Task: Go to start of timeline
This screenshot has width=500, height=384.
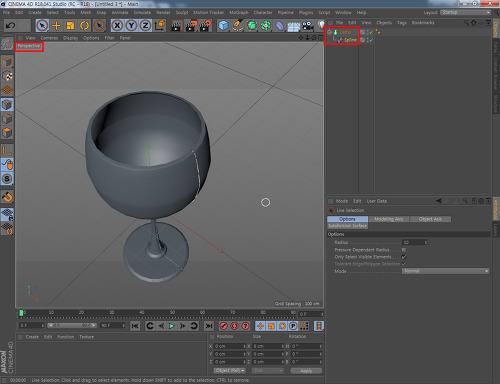Action: coord(135,326)
